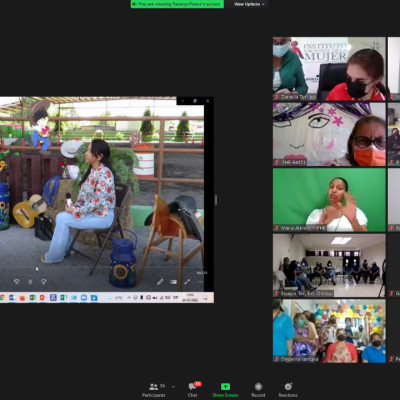This screenshot has width=400, height=400.
Task: Pause the shared video playback
Action: point(30,282)
